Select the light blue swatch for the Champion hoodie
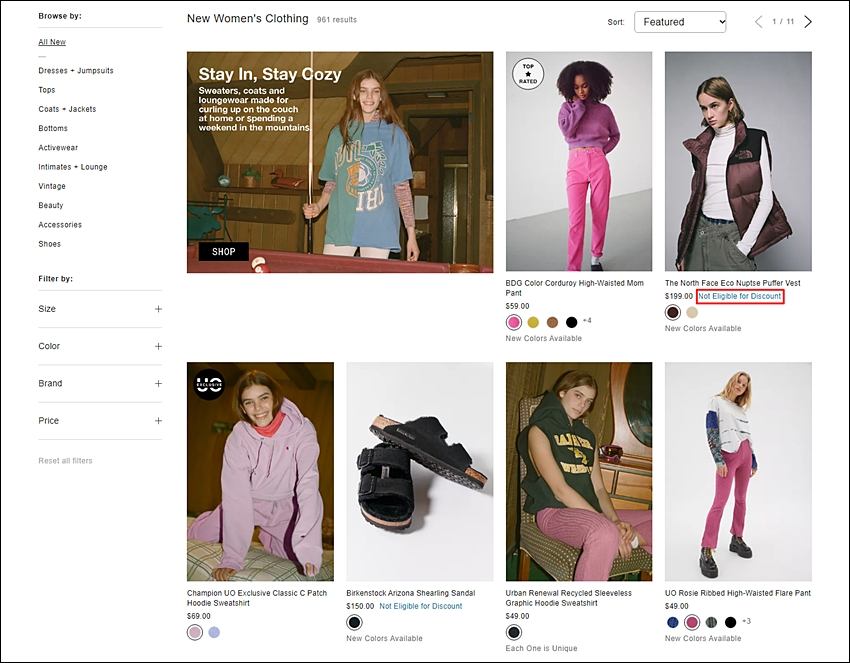 coord(214,632)
